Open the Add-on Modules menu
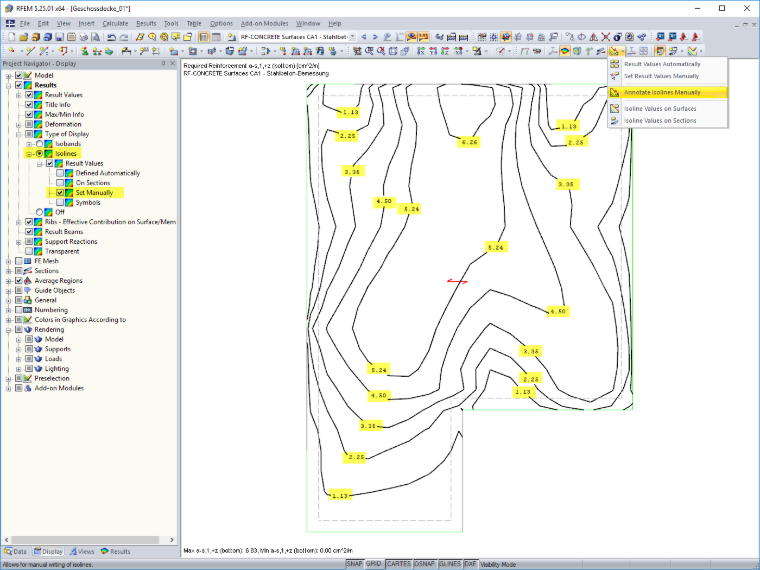760x570 pixels. pos(265,23)
